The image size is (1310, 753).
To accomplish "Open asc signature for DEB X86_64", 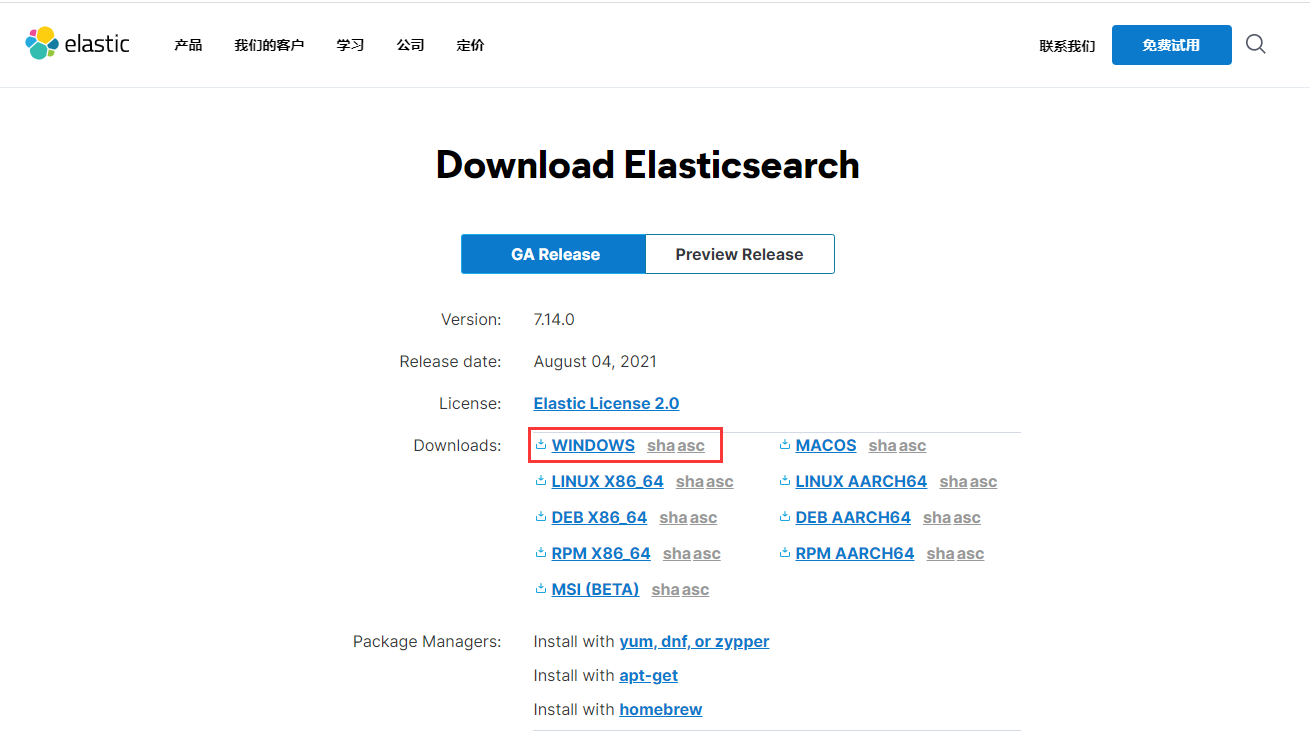I will click(x=703, y=518).
